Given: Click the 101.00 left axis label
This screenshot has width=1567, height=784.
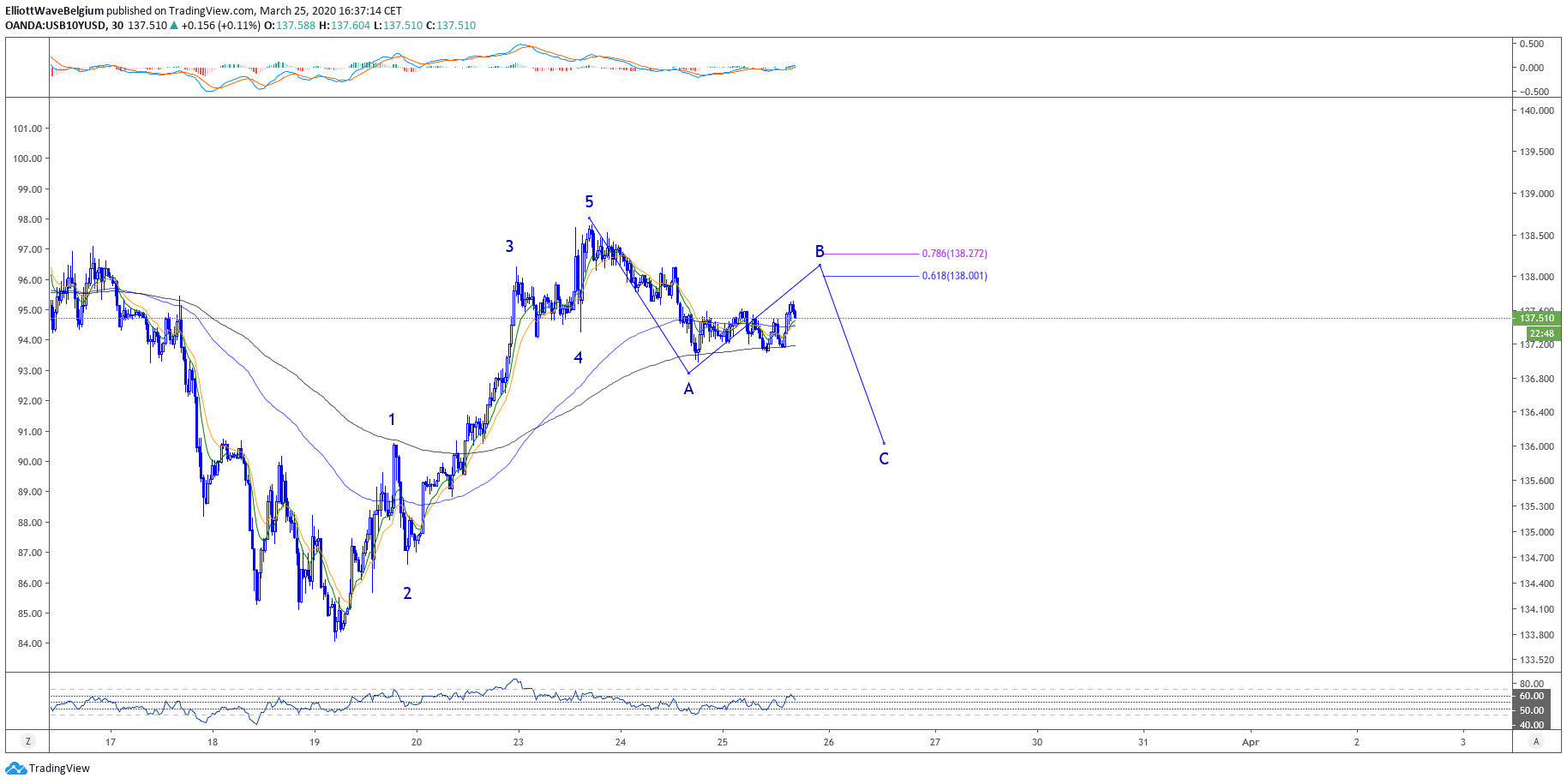Looking at the screenshot, I should click(27, 129).
